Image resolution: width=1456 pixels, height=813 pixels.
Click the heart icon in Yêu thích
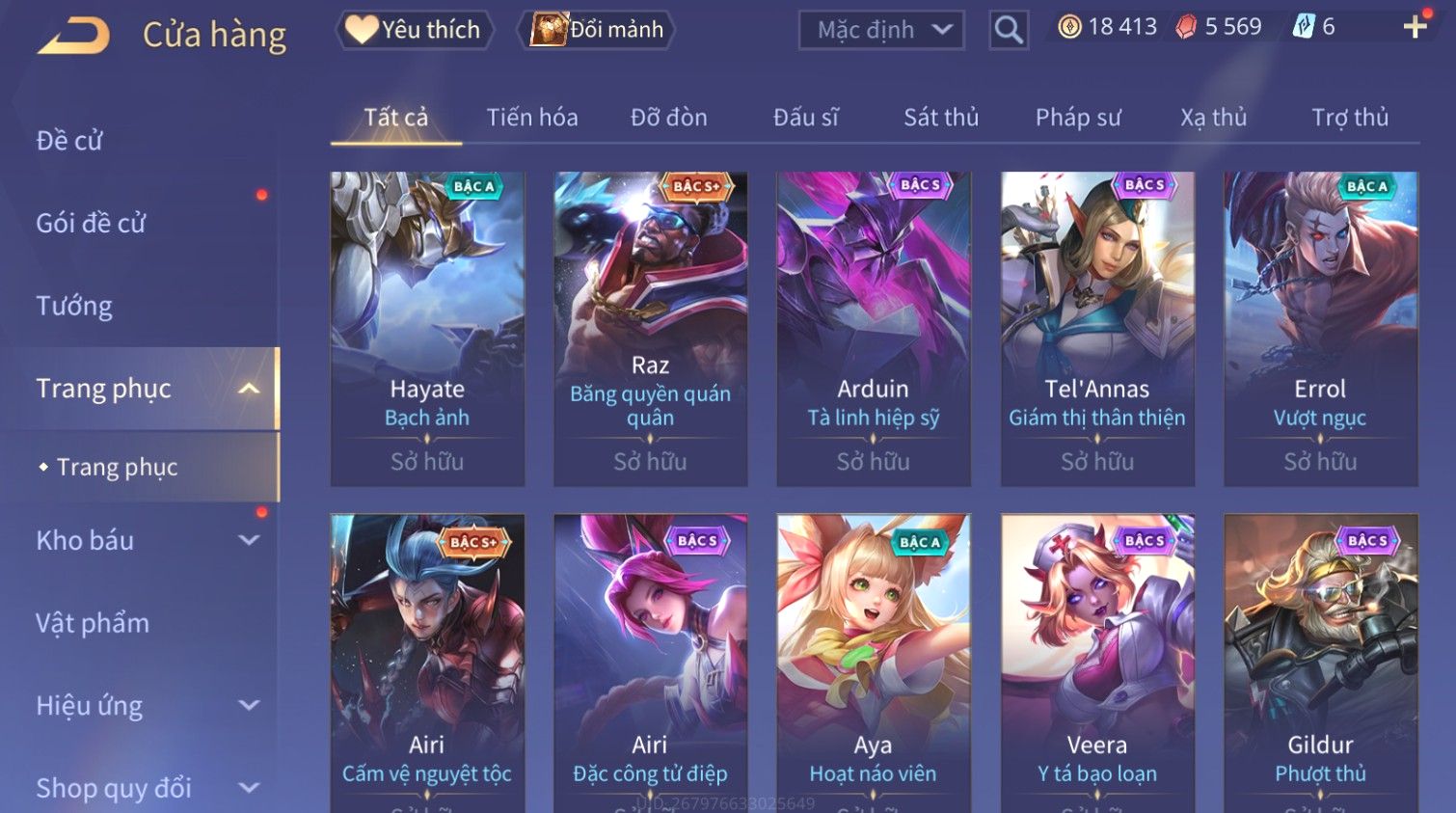[x=362, y=29]
